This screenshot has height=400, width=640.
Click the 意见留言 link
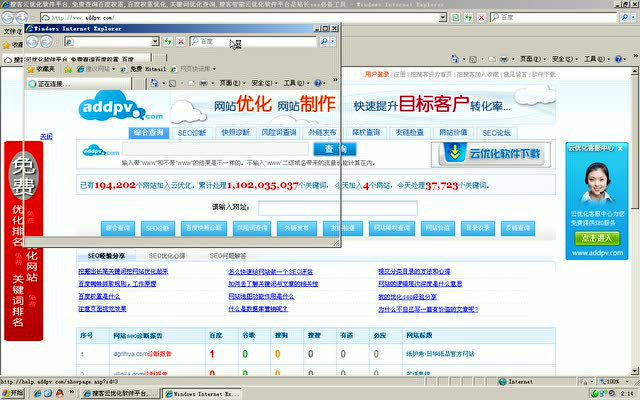click(x=515, y=74)
